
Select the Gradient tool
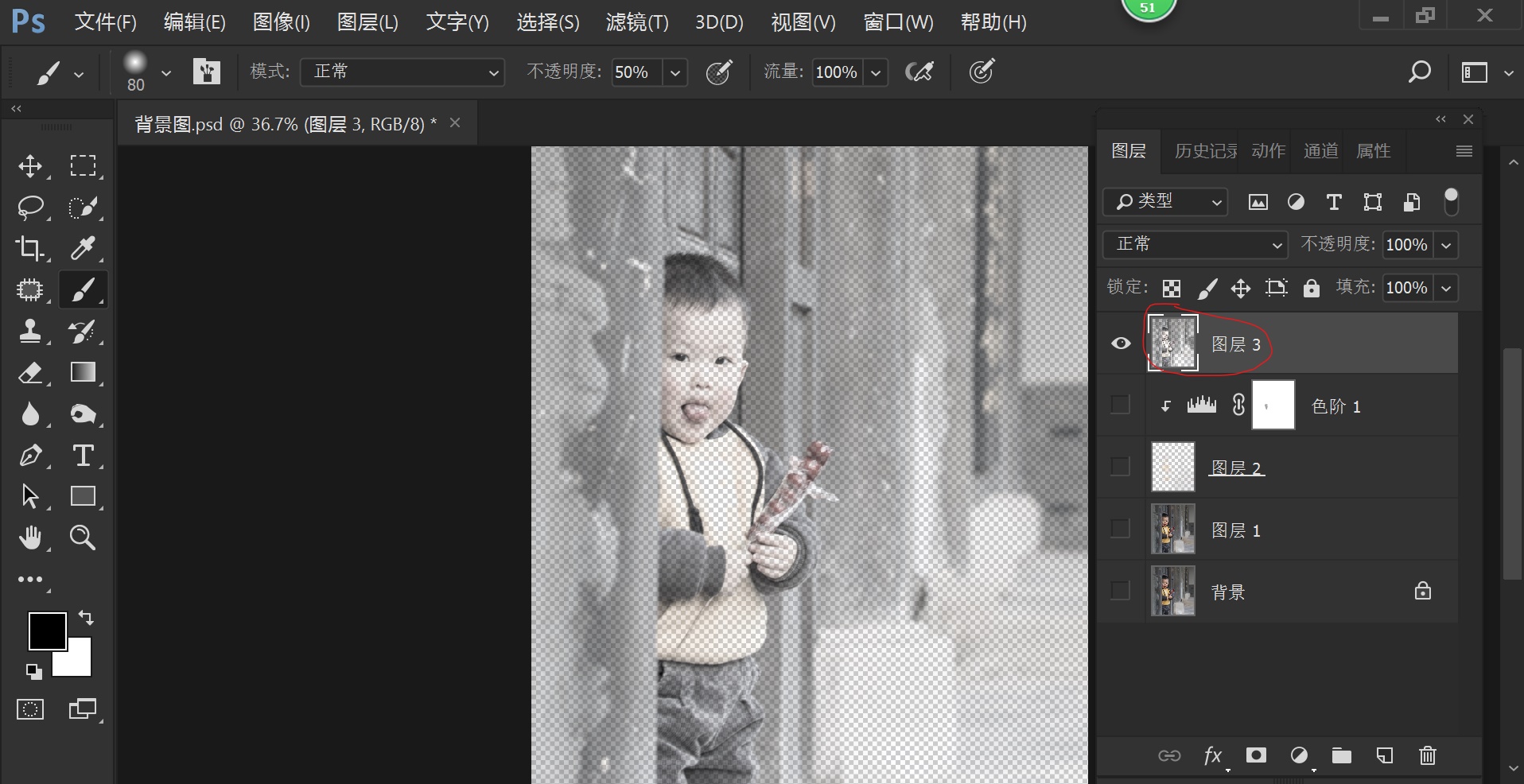click(x=83, y=372)
